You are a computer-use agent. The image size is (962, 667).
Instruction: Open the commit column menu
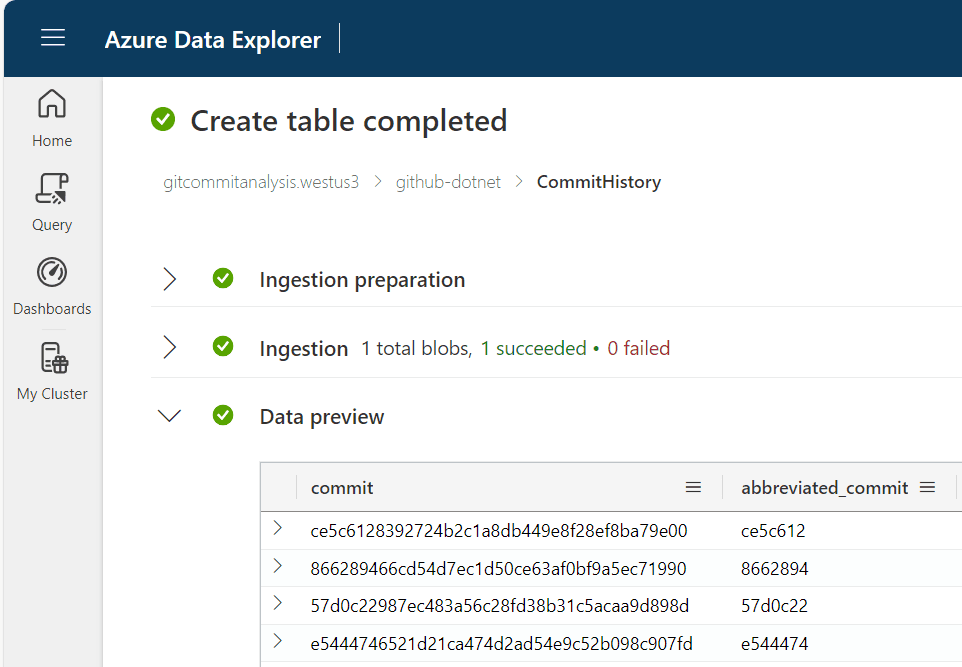click(694, 487)
